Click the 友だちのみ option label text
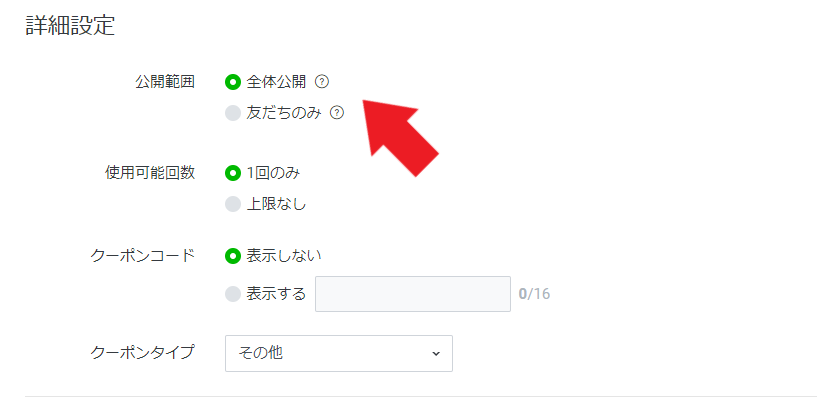This screenshot has height=408, width=817. pos(284,113)
